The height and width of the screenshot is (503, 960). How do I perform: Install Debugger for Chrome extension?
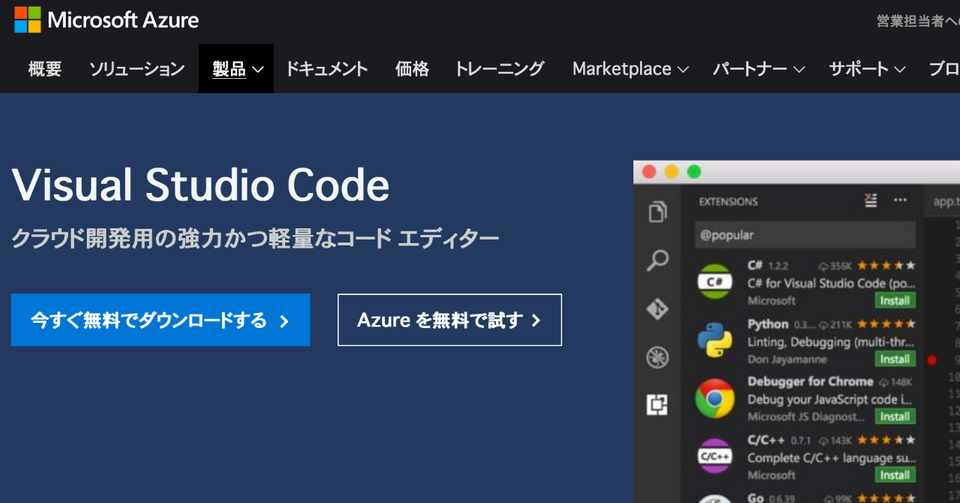[894, 417]
